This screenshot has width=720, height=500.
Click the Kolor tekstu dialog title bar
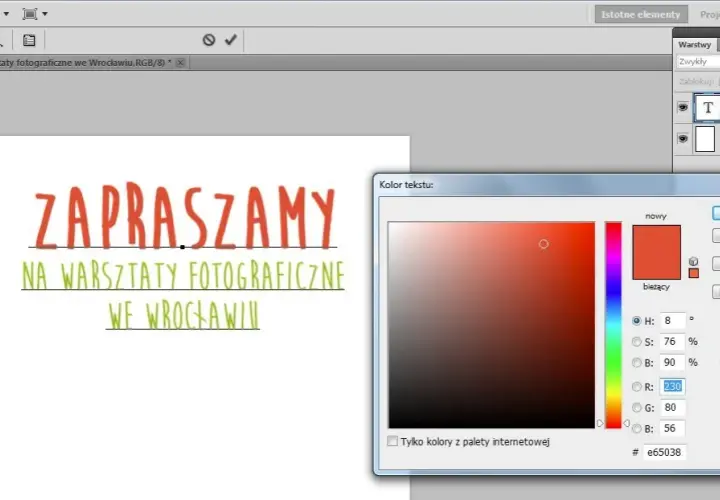click(x=547, y=185)
